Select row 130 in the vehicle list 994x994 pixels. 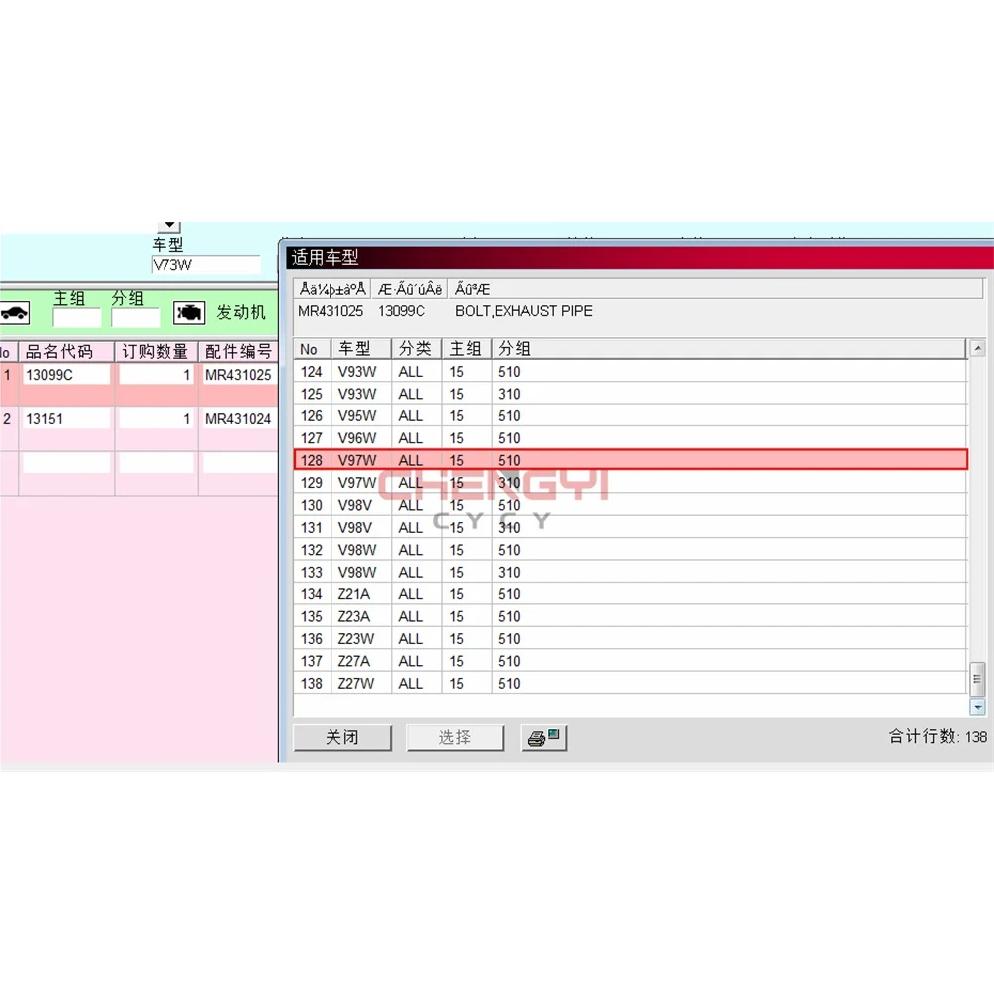(x=631, y=505)
